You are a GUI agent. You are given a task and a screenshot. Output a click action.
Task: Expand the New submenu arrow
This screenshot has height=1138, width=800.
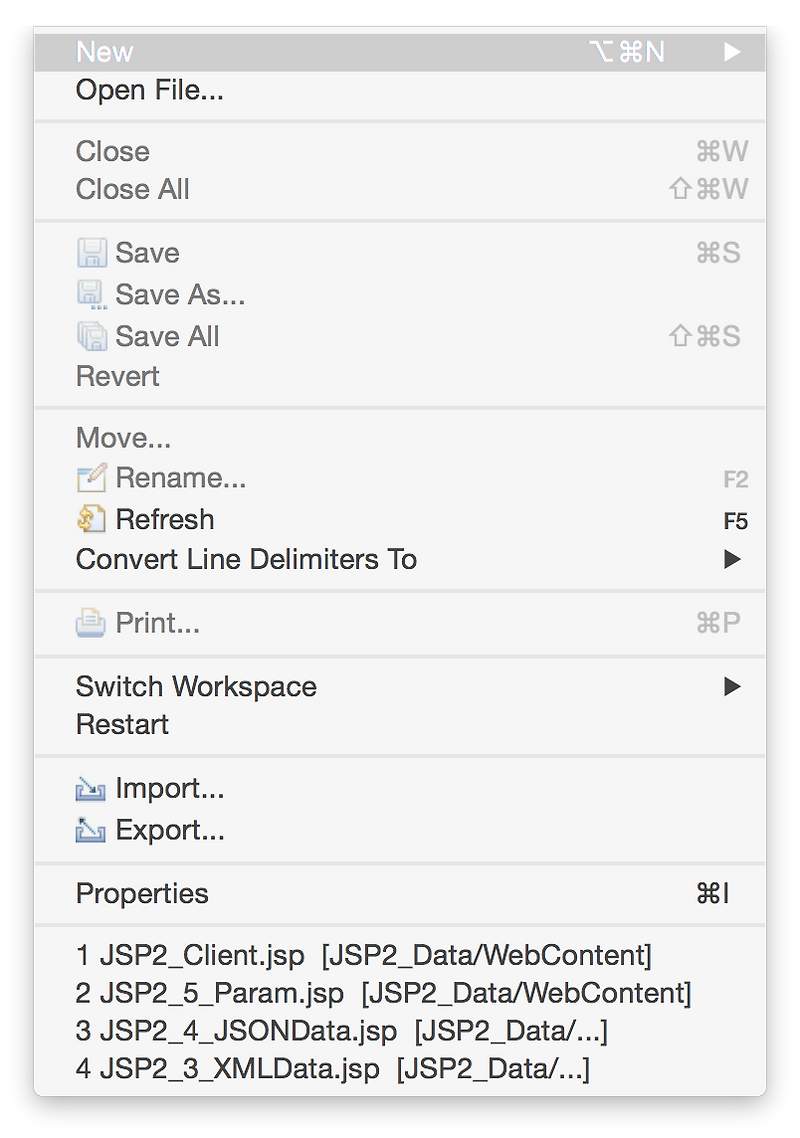pyautogui.click(x=733, y=52)
